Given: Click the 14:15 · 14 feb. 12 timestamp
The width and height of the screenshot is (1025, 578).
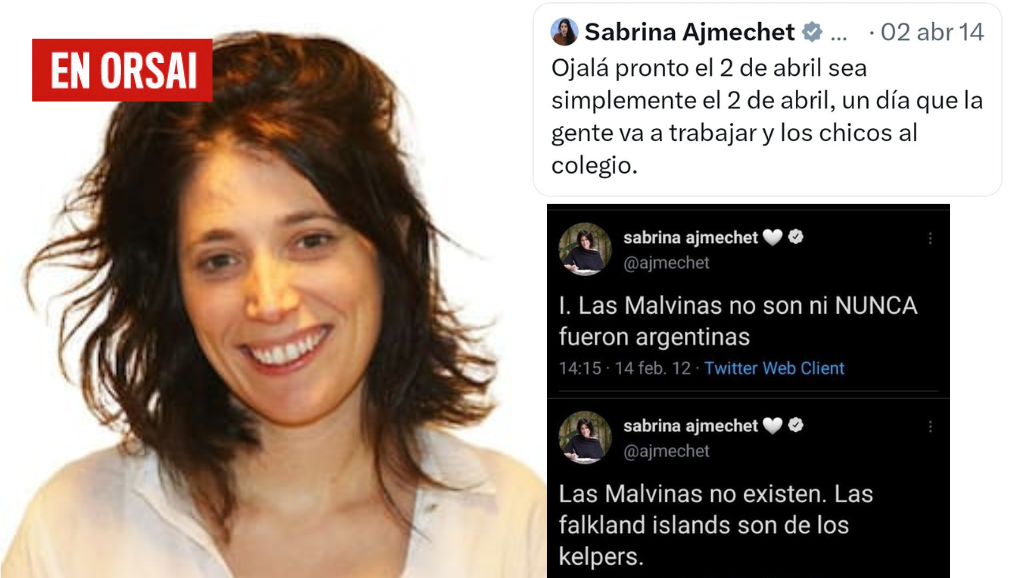Looking at the screenshot, I should tap(624, 368).
